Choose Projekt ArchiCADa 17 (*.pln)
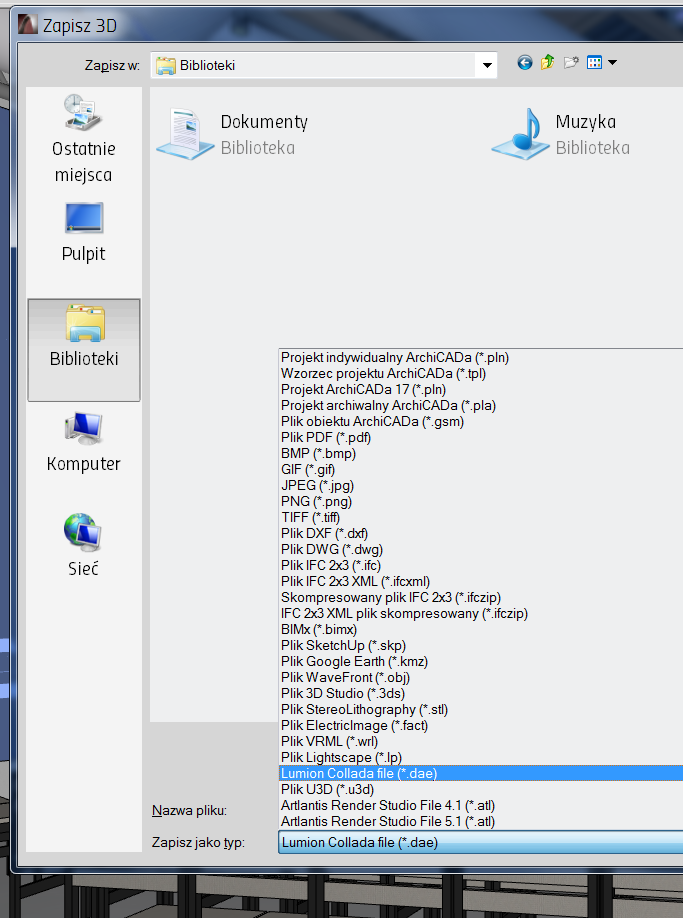The height and width of the screenshot is (918, 683). click(x=480, y=389)
